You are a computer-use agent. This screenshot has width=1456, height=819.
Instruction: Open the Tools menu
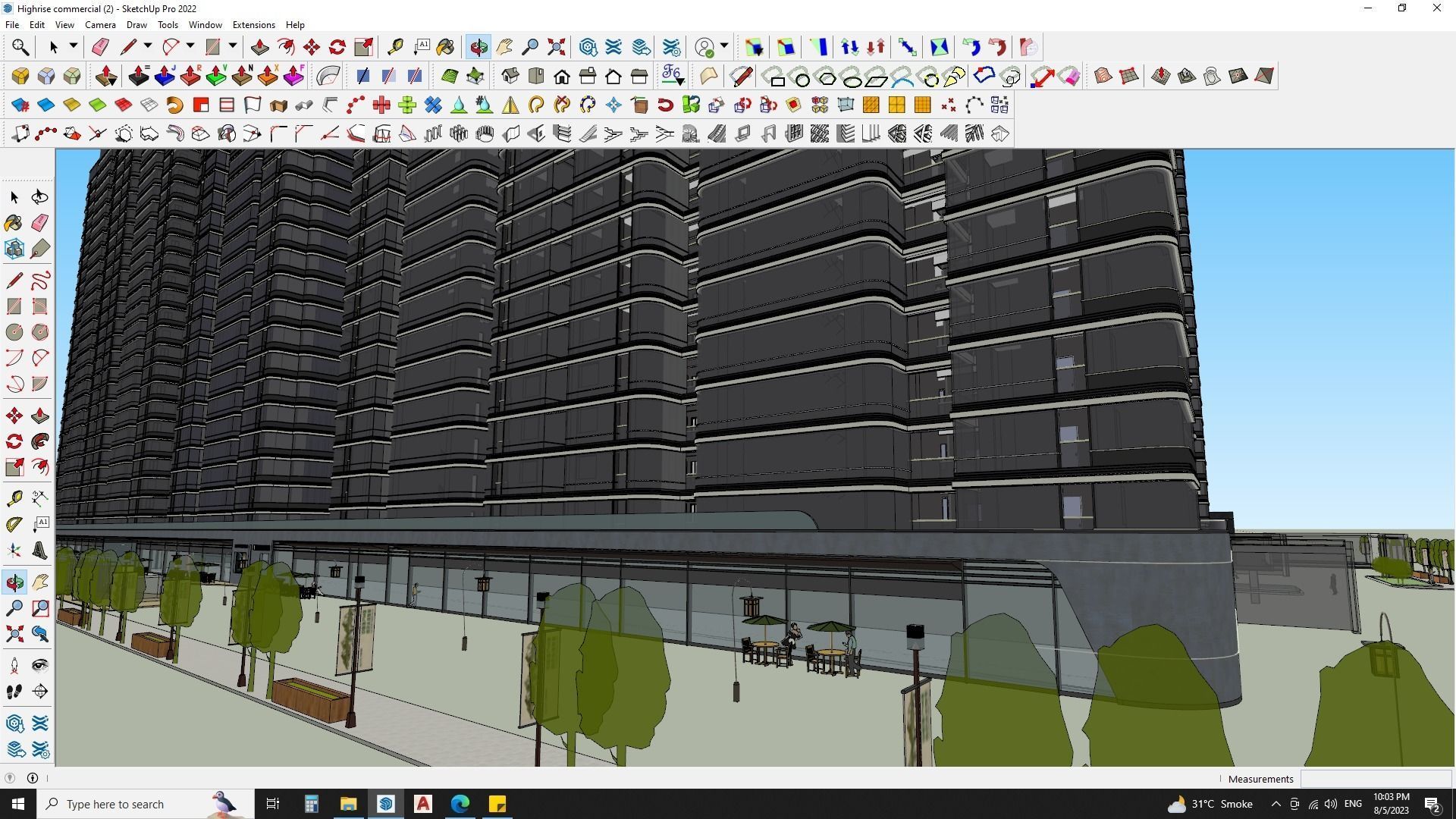coord(168,25)
